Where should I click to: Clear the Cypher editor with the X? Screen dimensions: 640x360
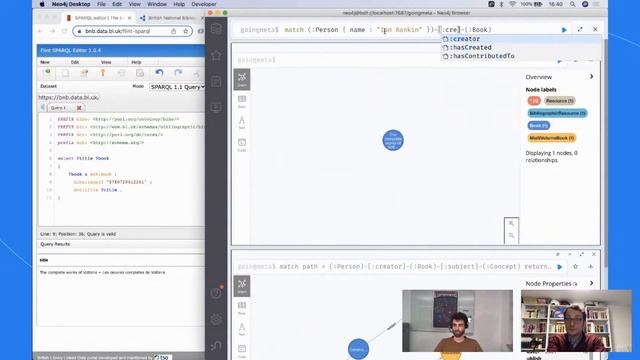(x=595, y=29)
